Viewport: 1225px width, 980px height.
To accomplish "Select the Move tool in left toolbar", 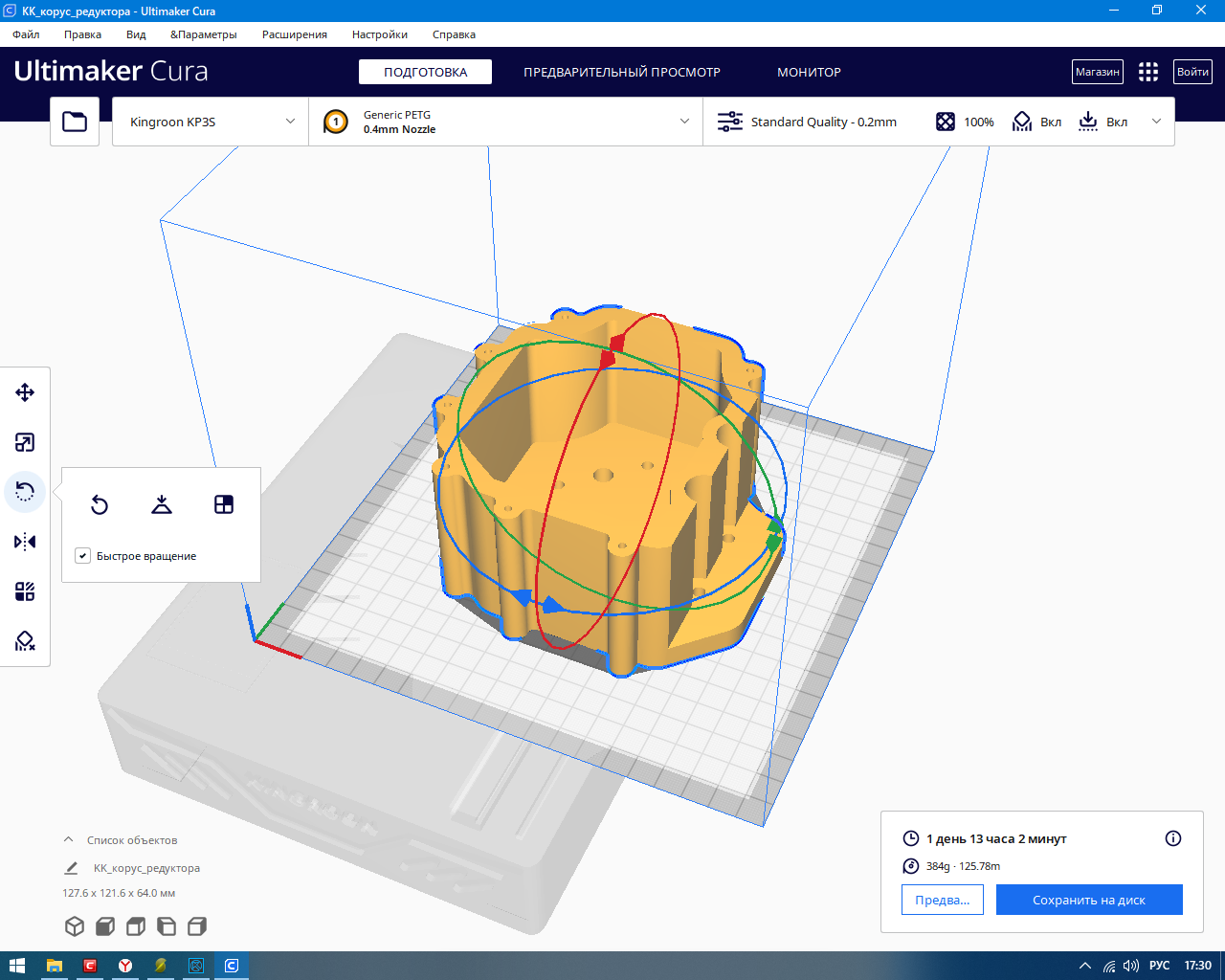I will 25,392.
